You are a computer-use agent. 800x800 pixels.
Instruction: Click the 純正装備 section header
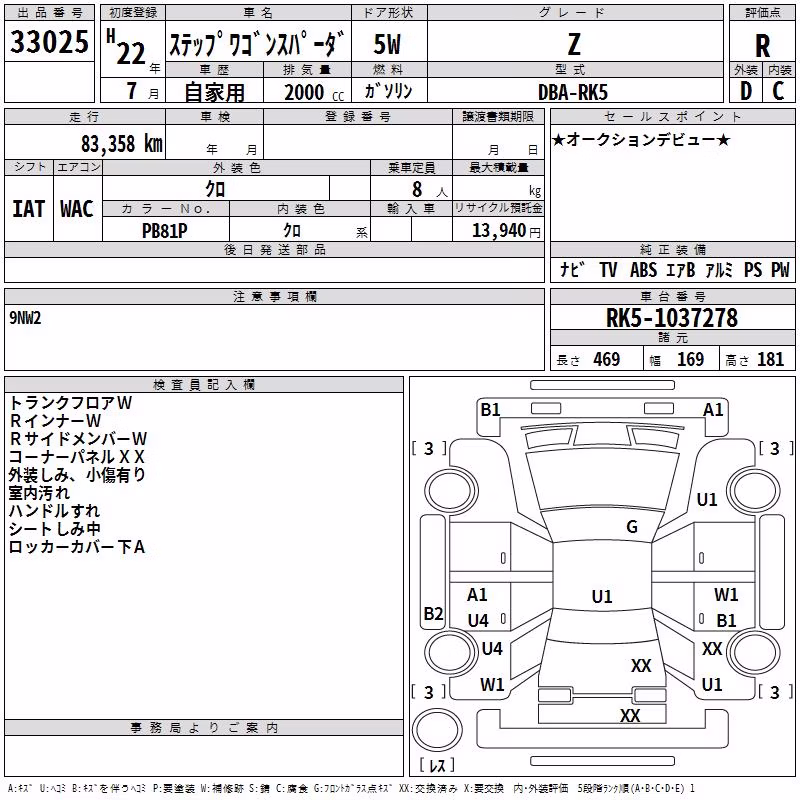[673, 249]
